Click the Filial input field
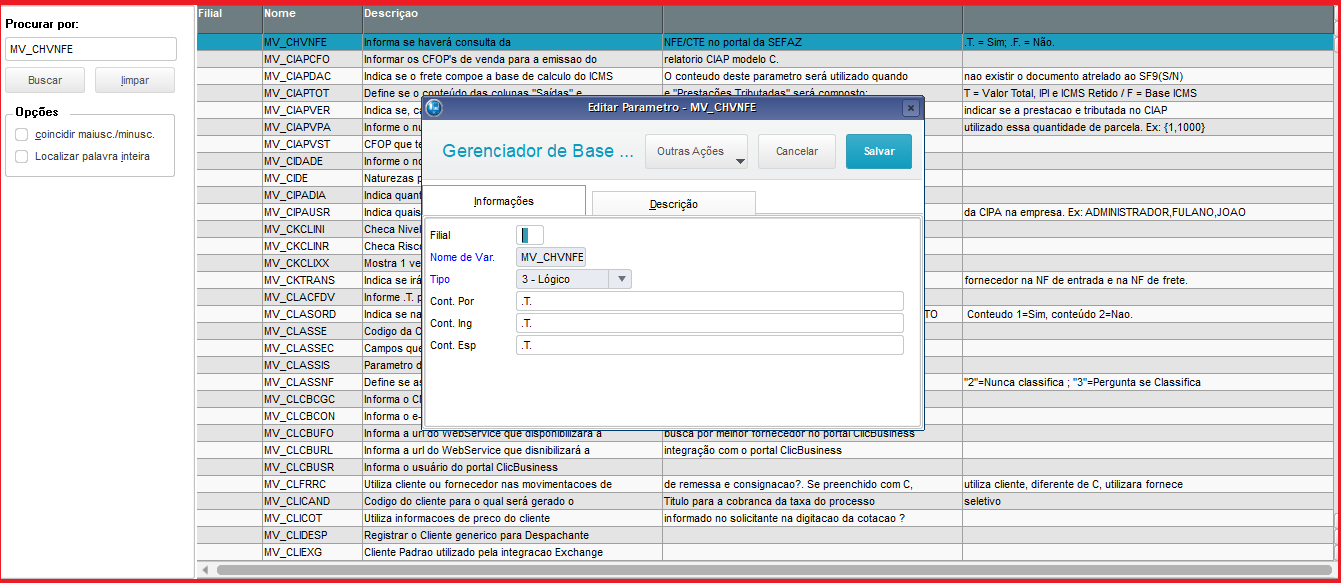The height and width of the screenshot is (583, 1341). (530, 235)
